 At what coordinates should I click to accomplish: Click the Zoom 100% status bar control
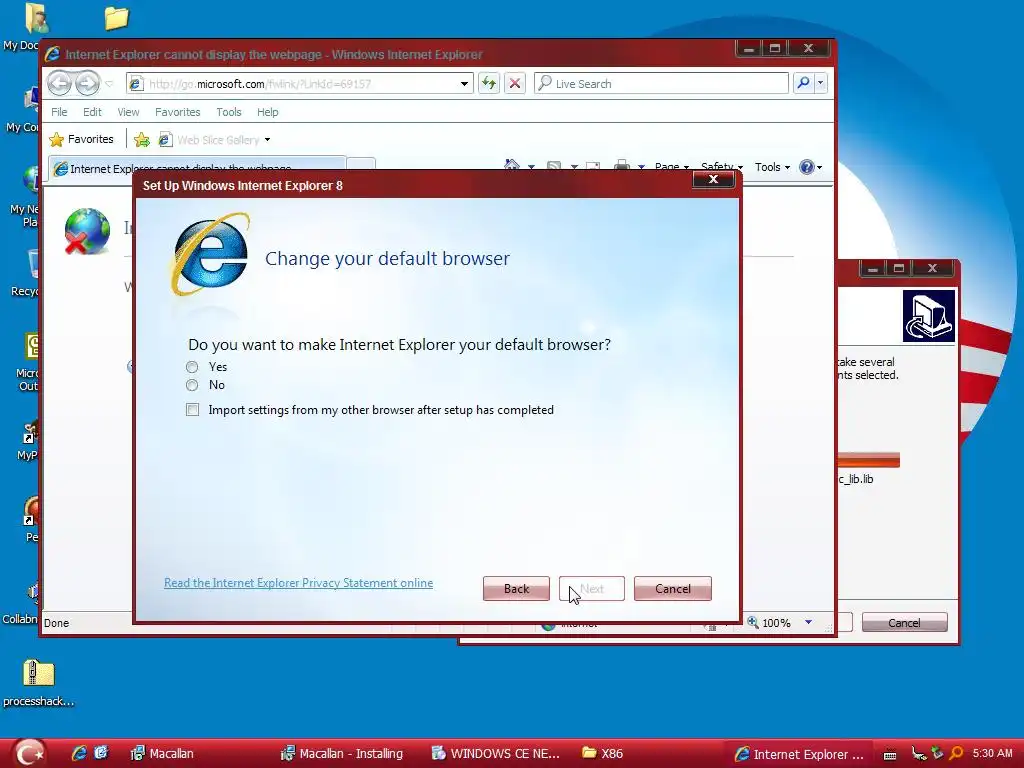click(769, 622)
